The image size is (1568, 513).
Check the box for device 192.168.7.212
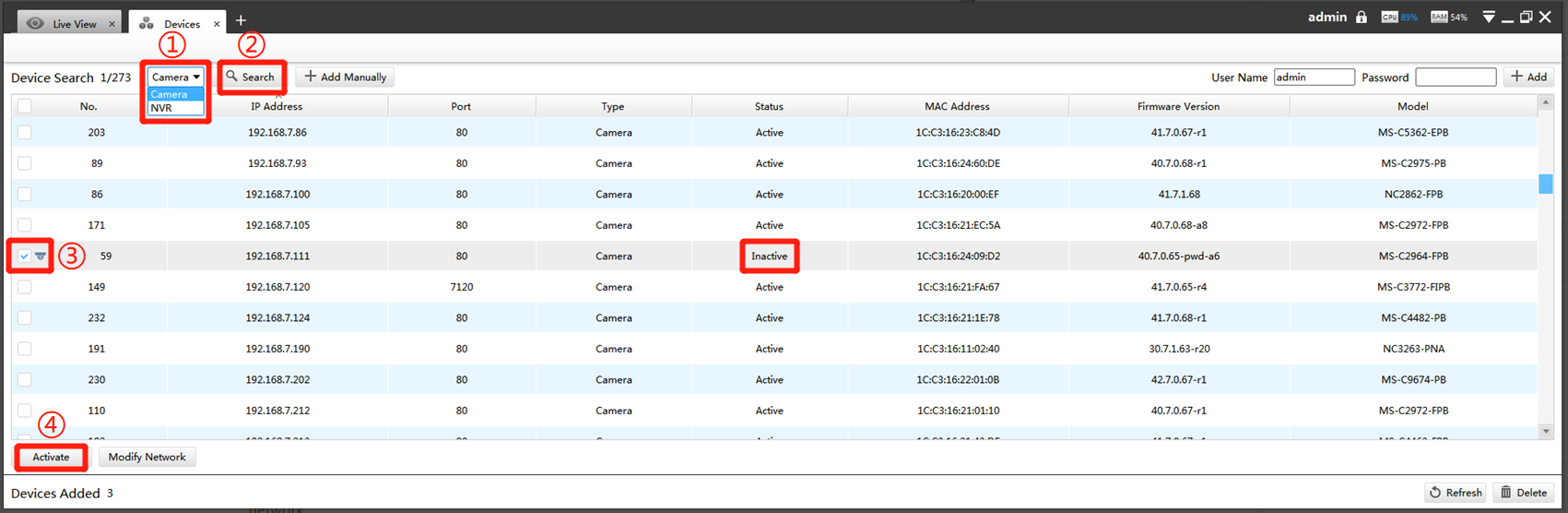(x=24, y=411)
